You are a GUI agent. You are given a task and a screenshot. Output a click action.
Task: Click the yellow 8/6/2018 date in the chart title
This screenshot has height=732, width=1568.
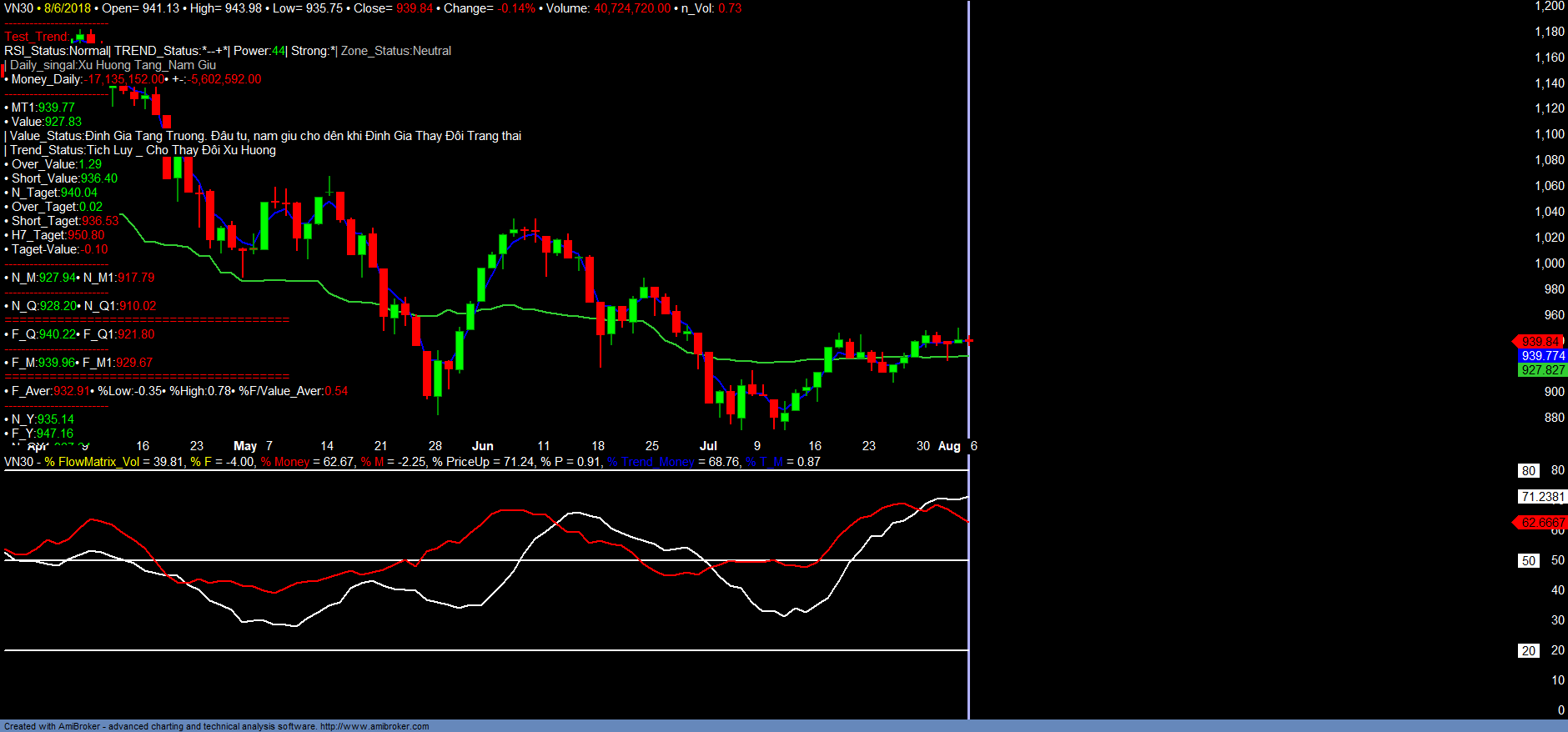pyautogui.click(x=68, y=8)
